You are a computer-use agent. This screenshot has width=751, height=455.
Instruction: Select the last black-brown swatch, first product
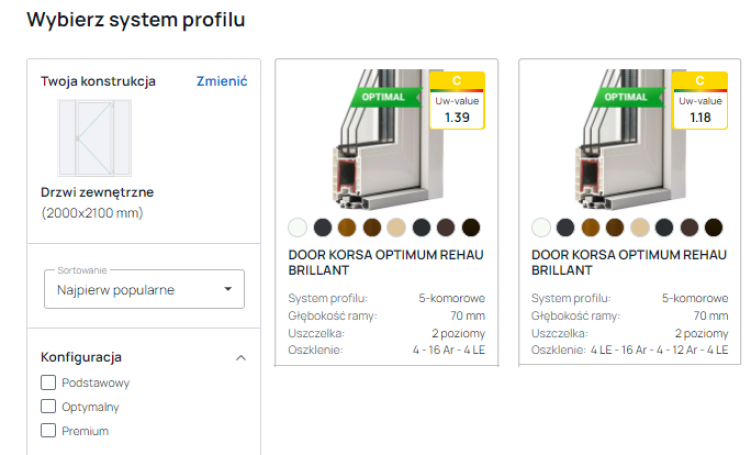coord(471,227)
